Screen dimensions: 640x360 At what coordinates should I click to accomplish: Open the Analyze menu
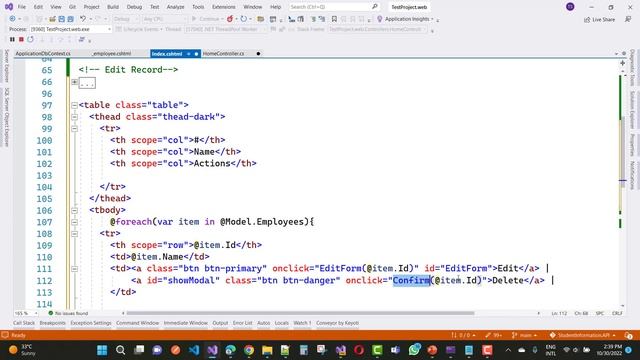click(x=176, y=7)
